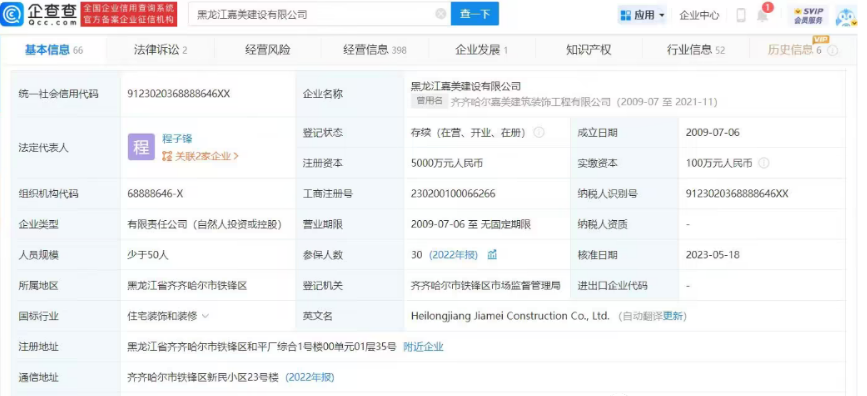This screenshot has width=867, height=396.
Task: Open the mobile phone icon in the header
Action: (741, 15)
